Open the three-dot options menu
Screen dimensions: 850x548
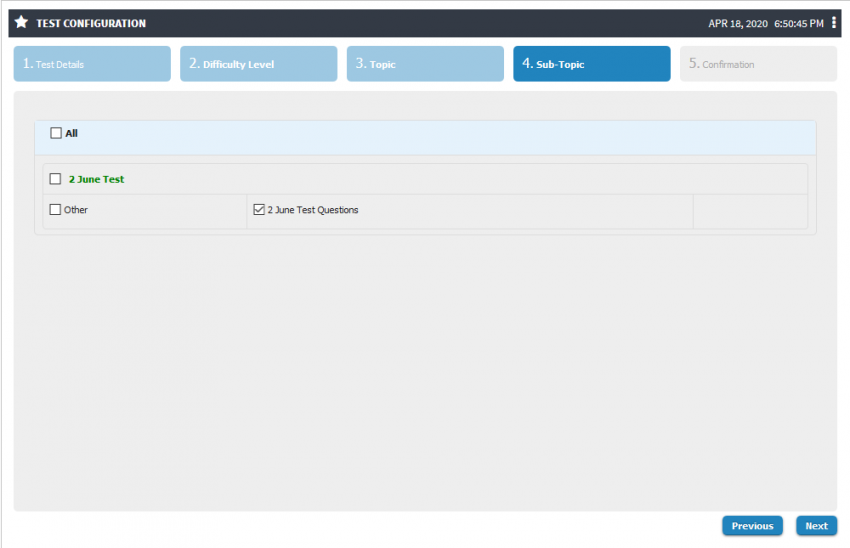[834, 22]
